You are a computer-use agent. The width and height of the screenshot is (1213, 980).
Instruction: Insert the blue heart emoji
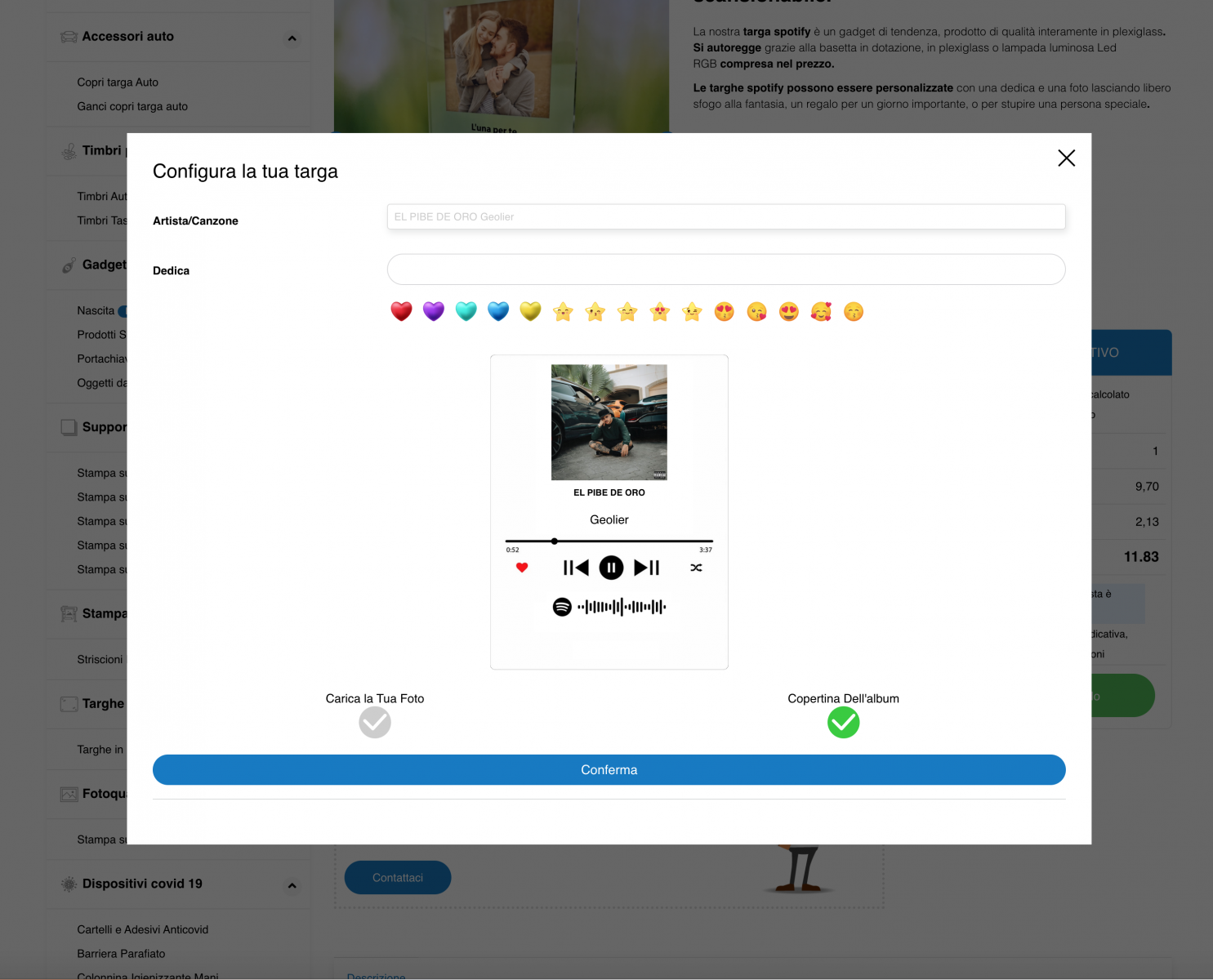[498, 311]
